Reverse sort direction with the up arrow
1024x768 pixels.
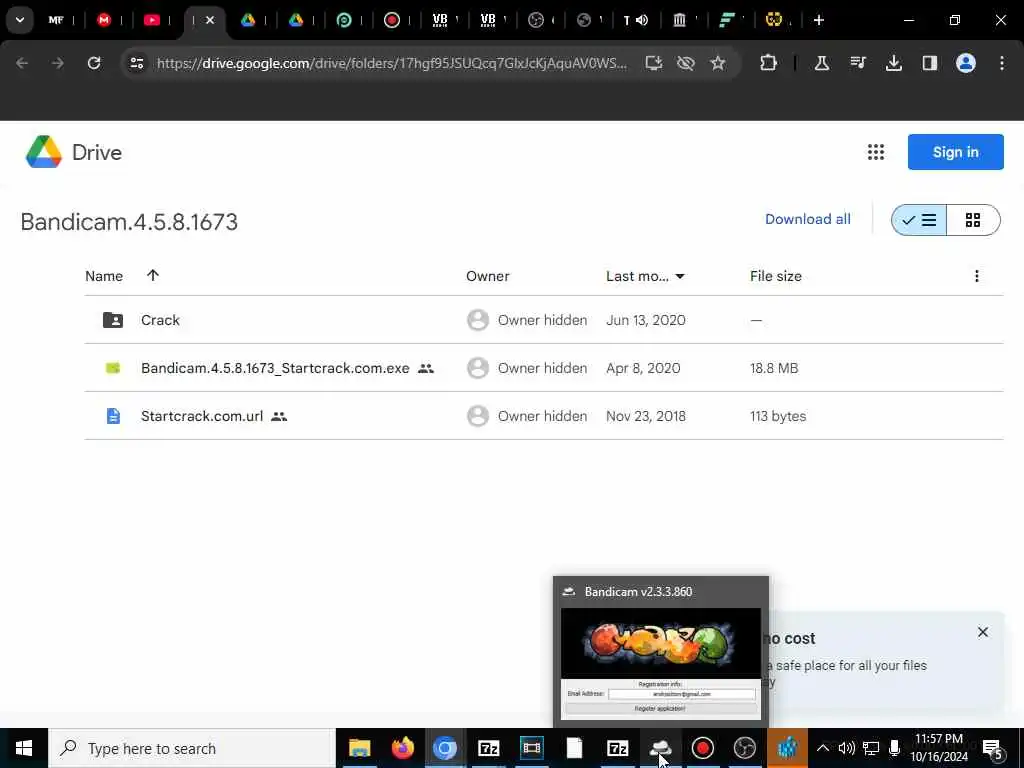point(153,276)
